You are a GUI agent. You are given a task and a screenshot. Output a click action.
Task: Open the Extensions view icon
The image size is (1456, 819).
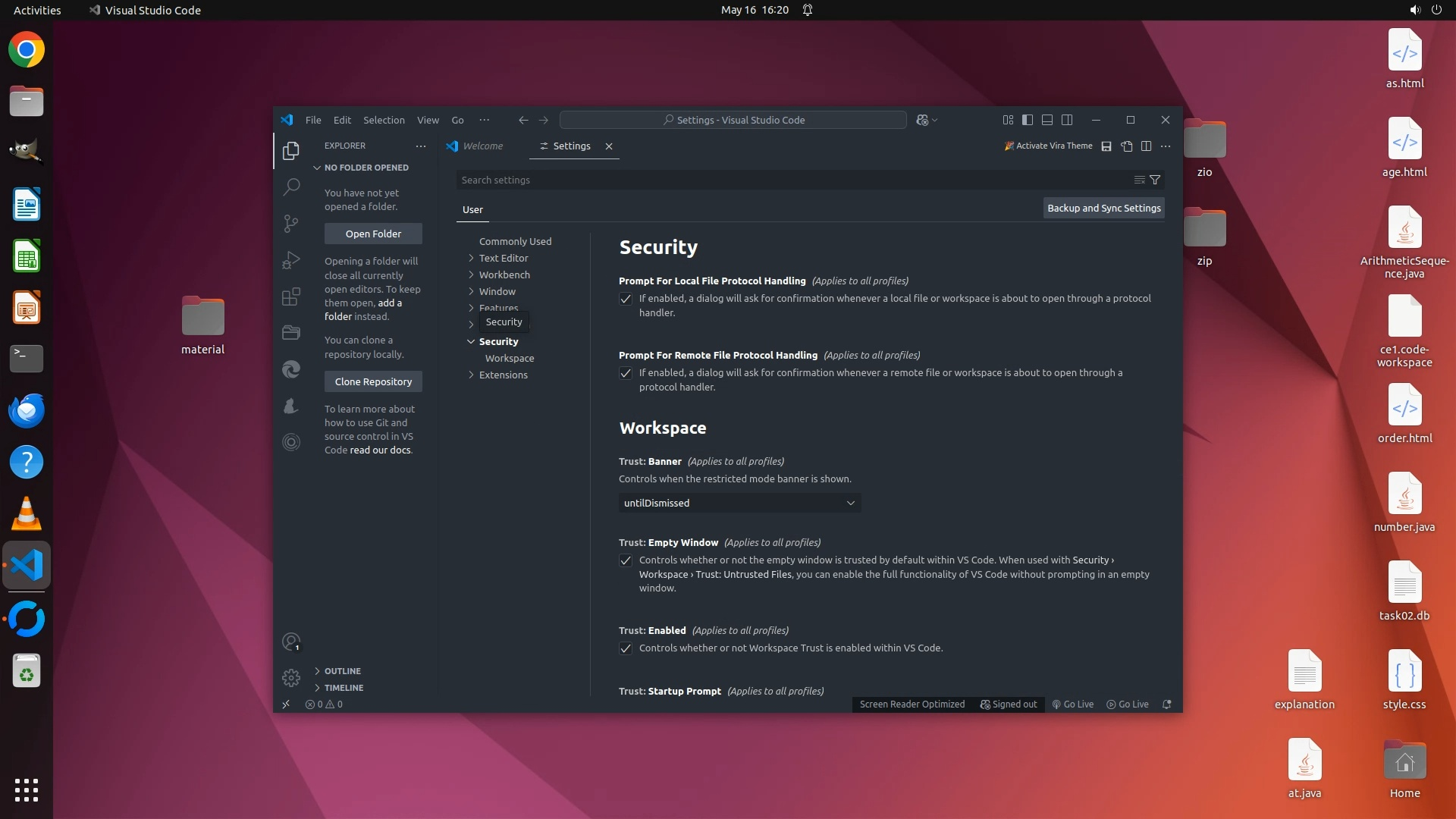291,297
